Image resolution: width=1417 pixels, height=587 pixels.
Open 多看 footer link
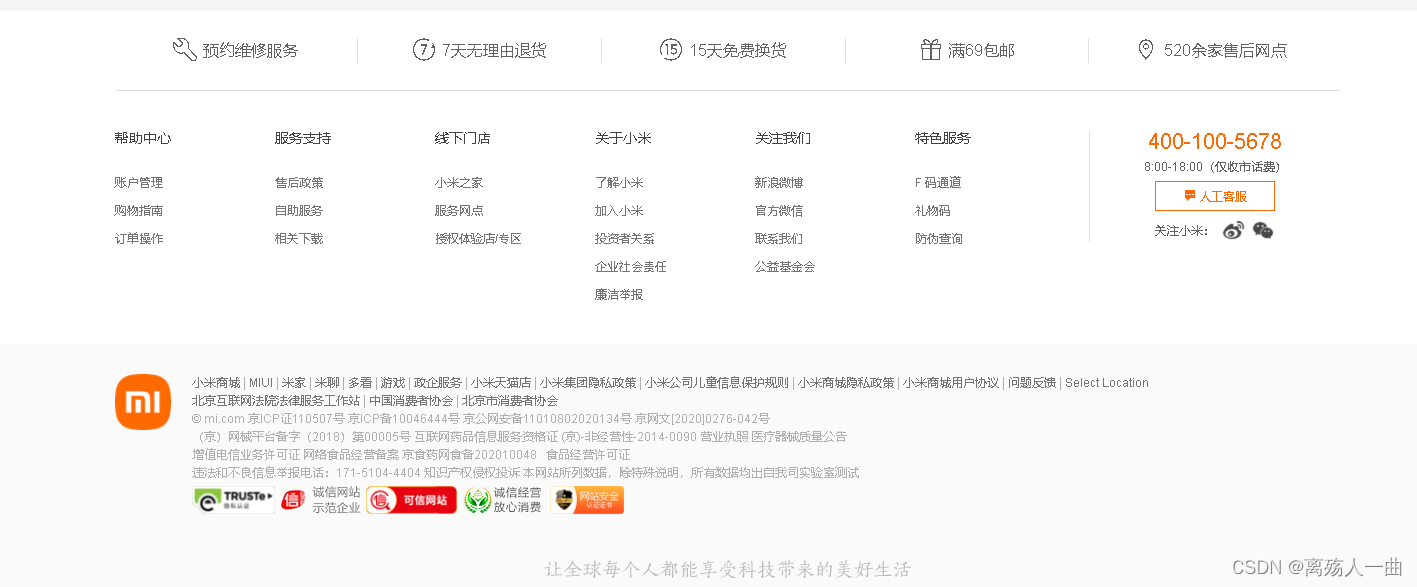360,383
